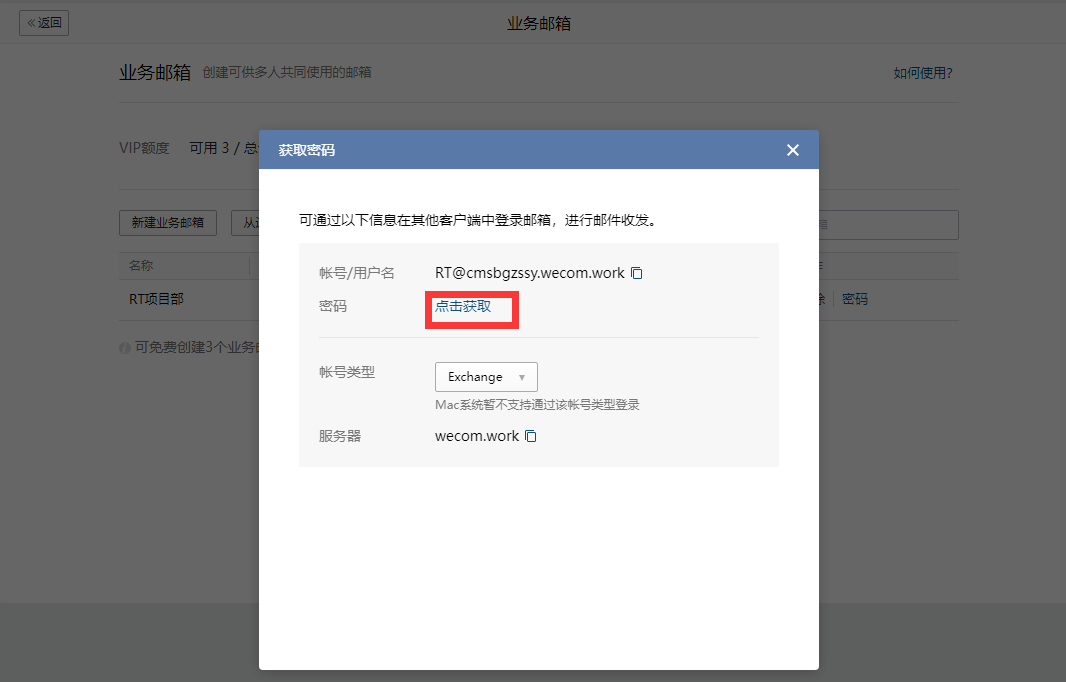This screenshot has width=1066, height=682.
Task: Open the 如何使用? help link
Action: [x=922, y=73]
